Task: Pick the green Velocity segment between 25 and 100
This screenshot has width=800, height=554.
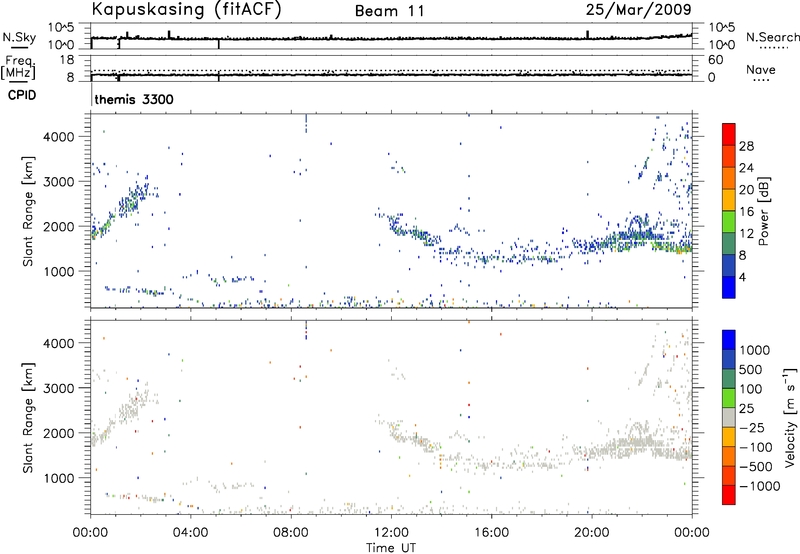Action: coord(729,398)
